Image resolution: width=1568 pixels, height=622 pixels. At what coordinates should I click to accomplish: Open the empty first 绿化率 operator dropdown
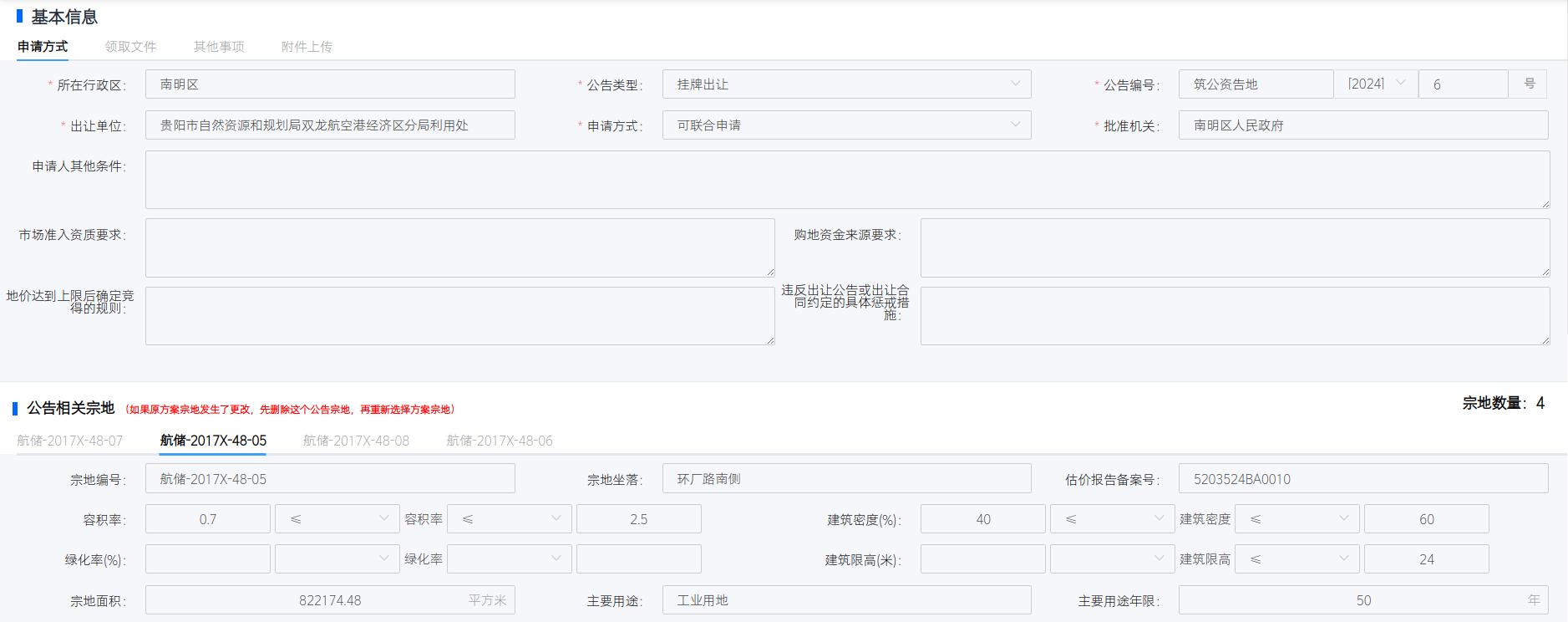[337, 559]
